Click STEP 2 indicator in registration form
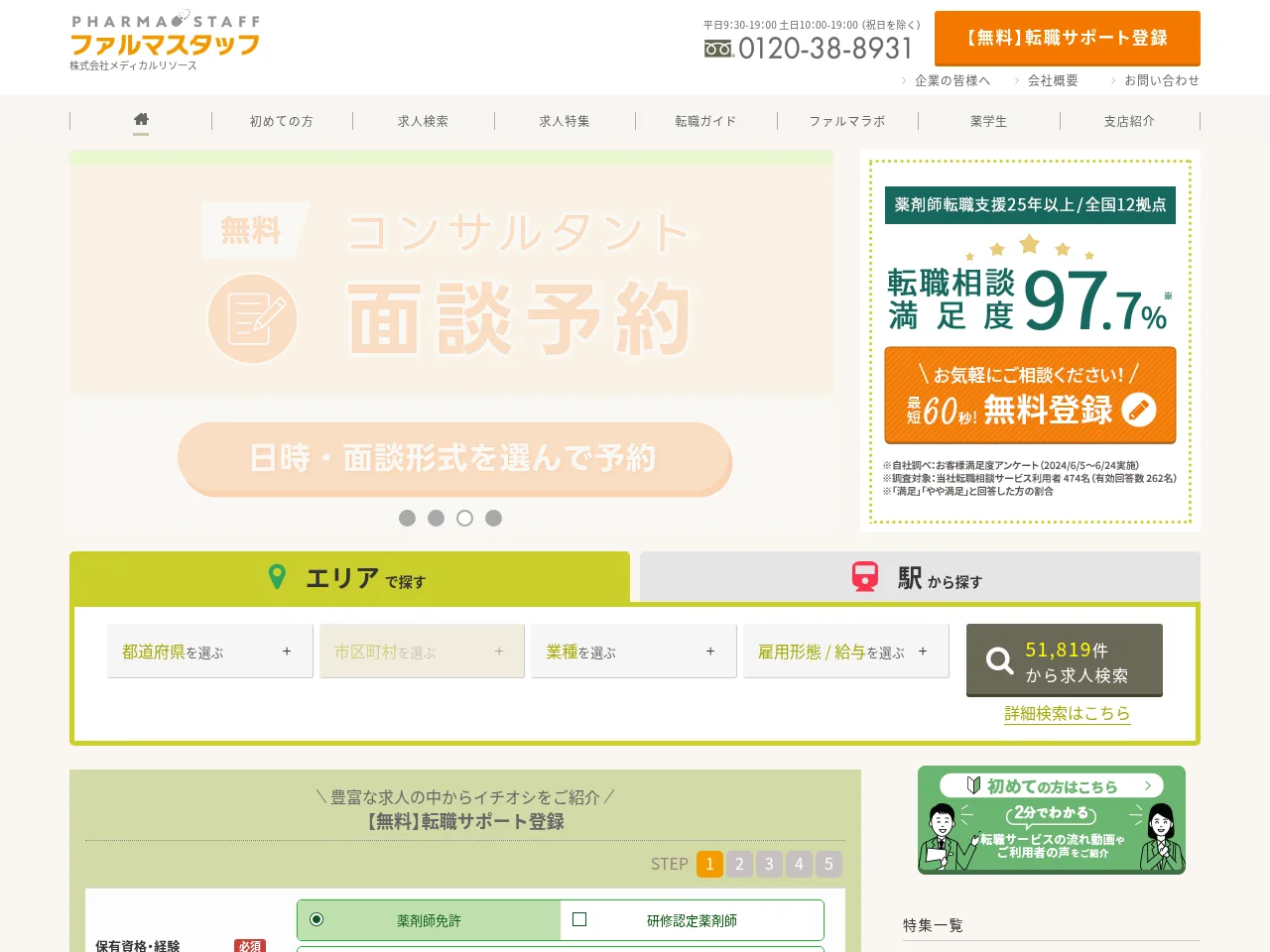Viewport: 1270px width, 952px height. point(739,864)
